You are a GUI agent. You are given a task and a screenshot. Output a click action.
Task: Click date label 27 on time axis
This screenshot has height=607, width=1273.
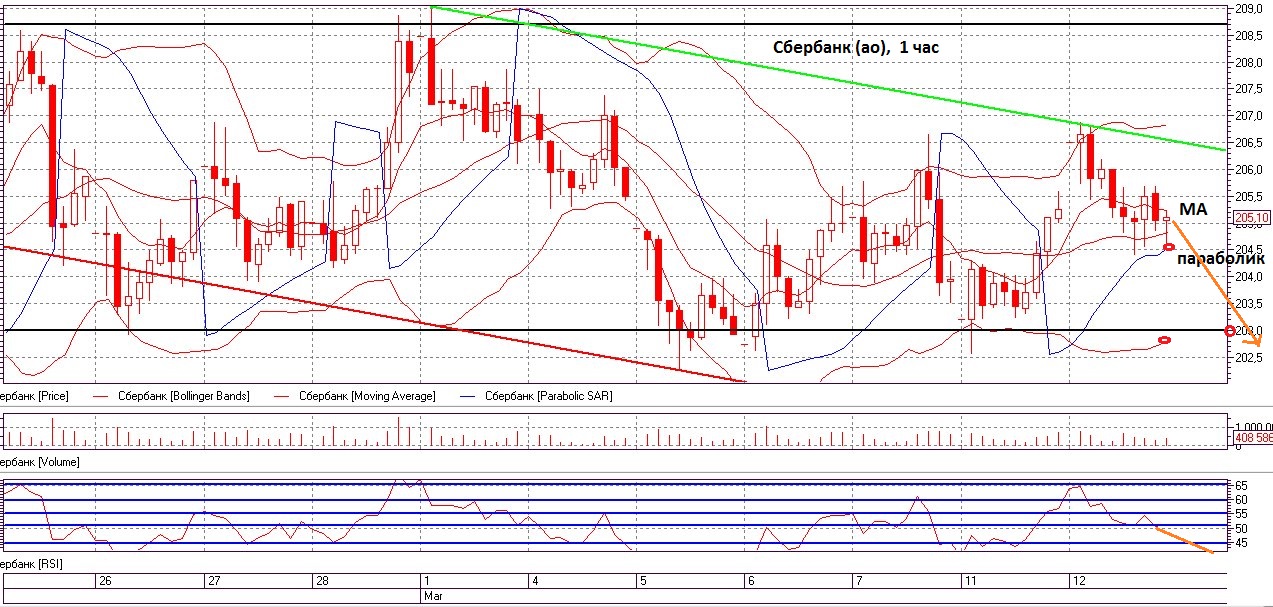(212, 581)
